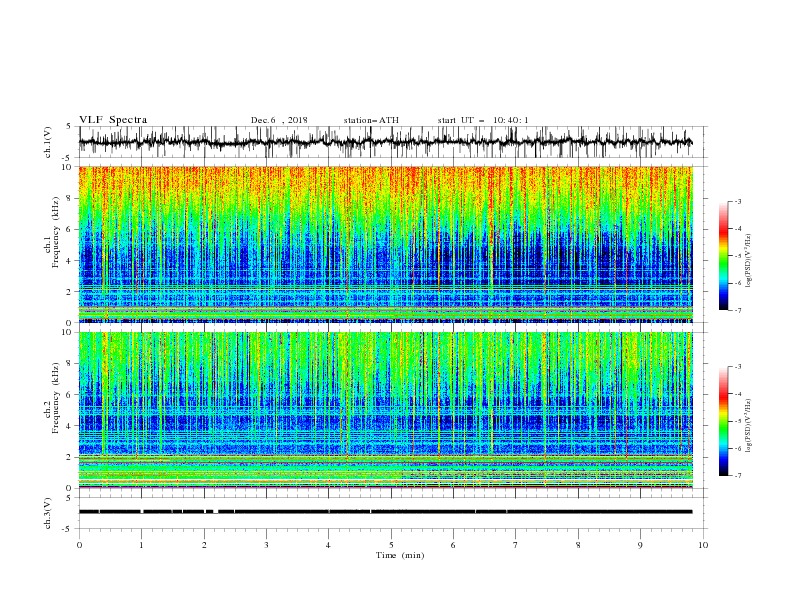This screenshot has width=792, height=612.
Task: Select the "start UT = 10:40: 1" text
Action: 483,120
